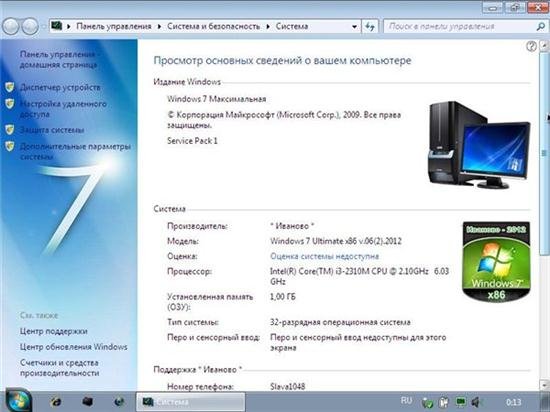Click the refresh button beside address bar
Screen dimensions: 550x412
pos(370,27)
